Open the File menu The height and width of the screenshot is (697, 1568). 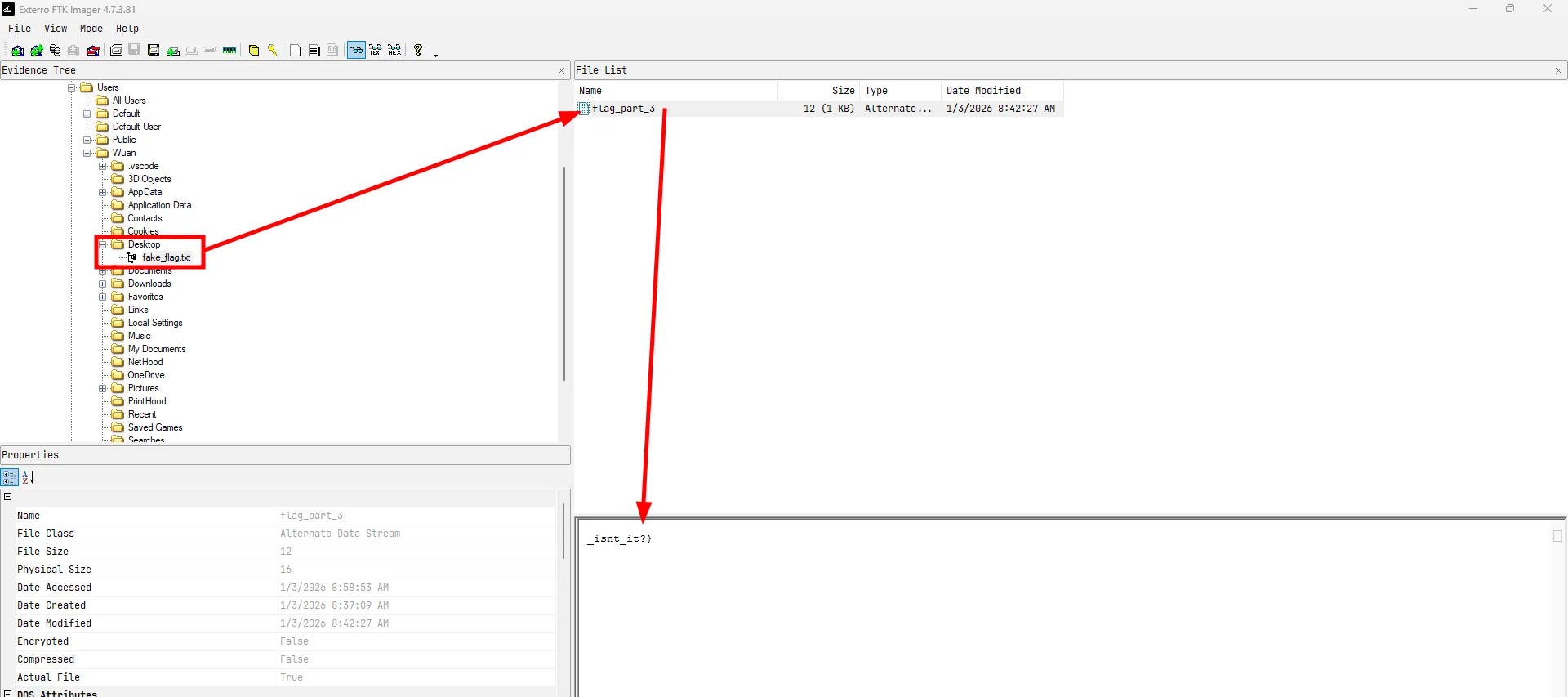20,29
